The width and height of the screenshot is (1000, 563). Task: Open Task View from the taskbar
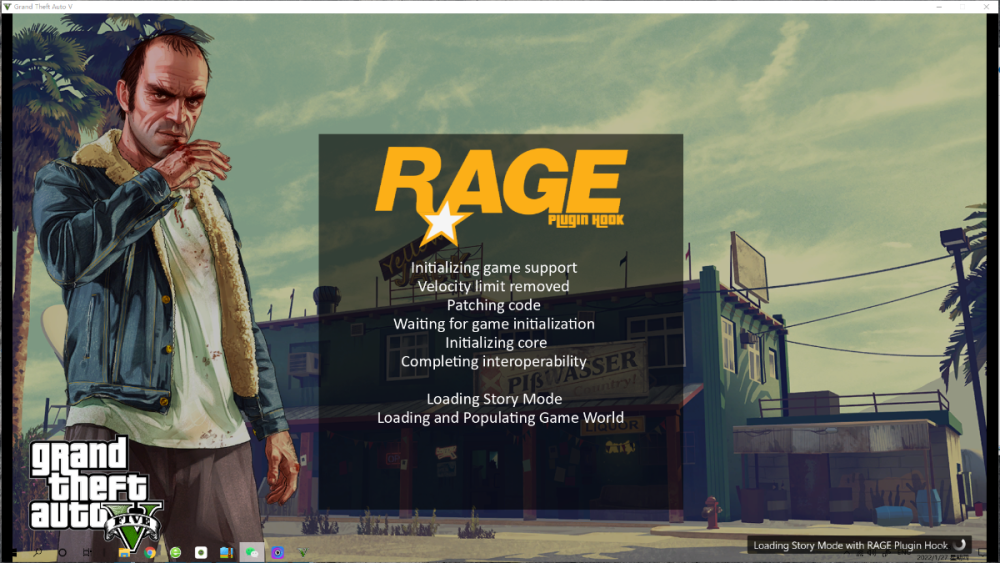click(88, 552)
